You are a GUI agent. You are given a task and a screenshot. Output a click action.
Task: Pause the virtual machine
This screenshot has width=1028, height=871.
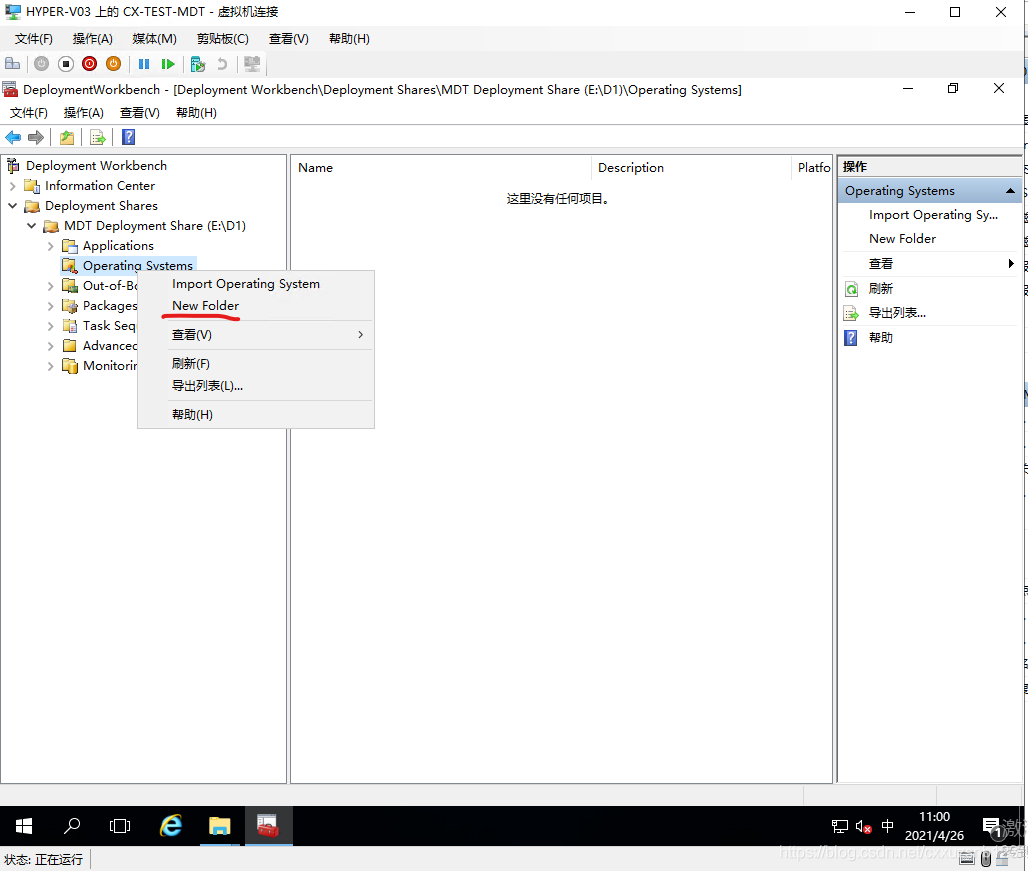click(x=144, y=64)
